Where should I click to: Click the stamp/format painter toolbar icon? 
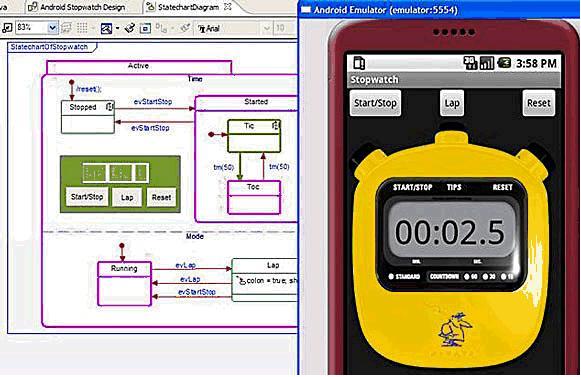pos(130,28)
